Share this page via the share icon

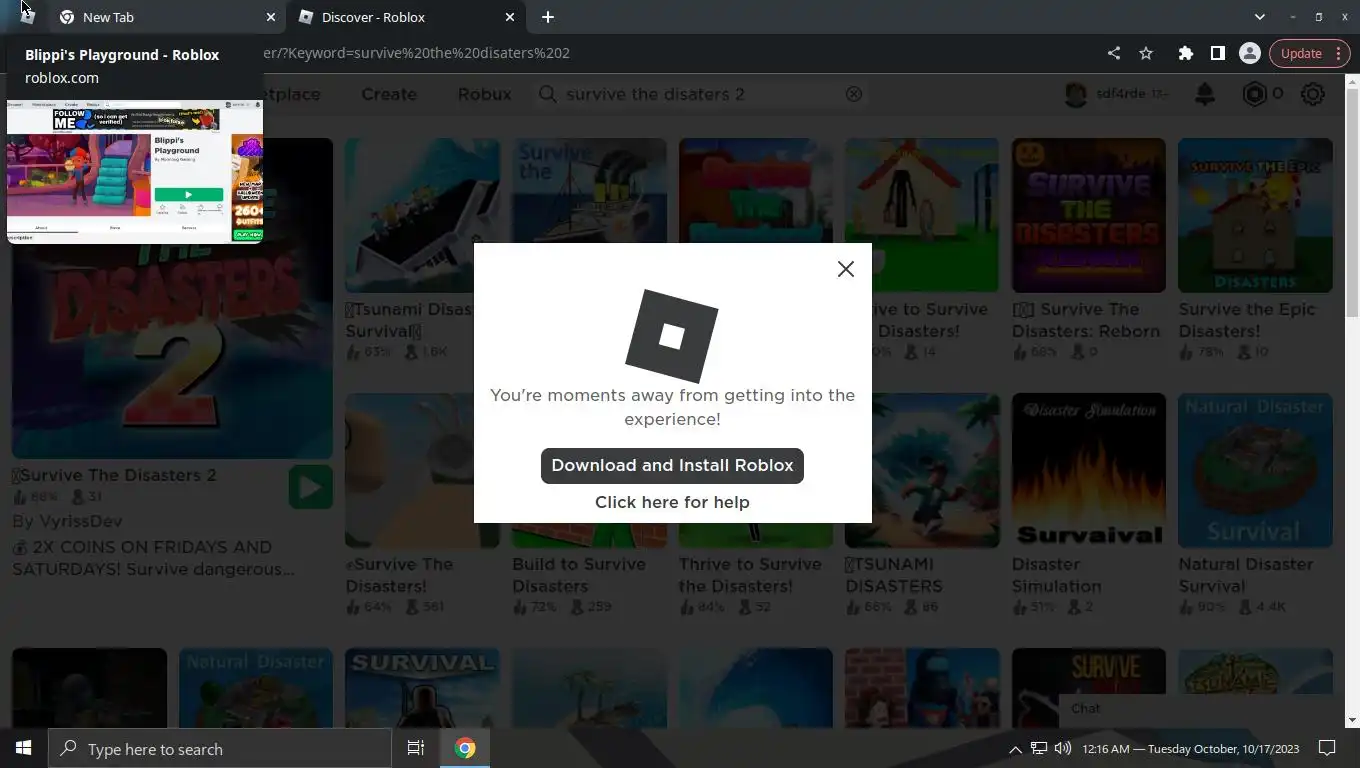click(x=1114, y=53)
